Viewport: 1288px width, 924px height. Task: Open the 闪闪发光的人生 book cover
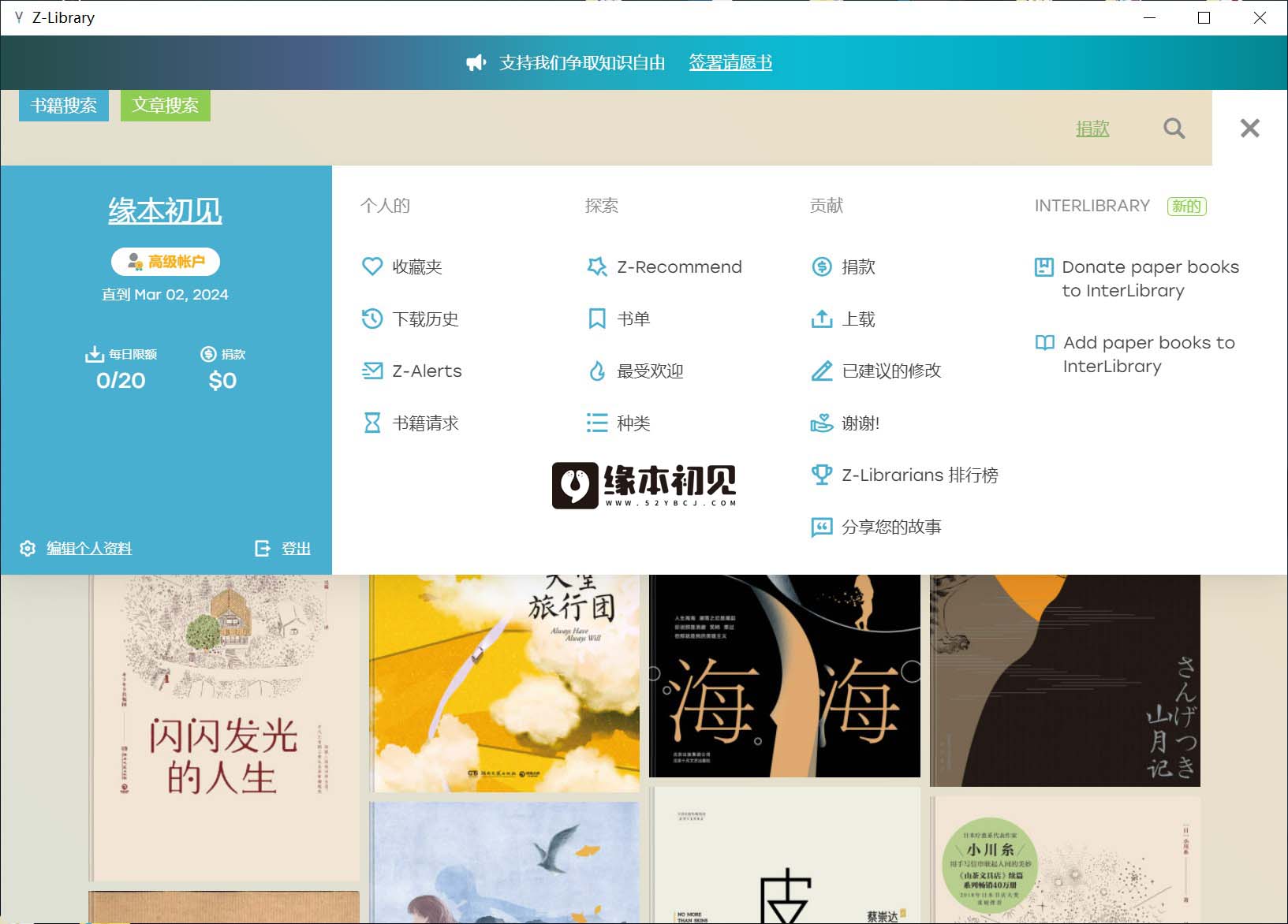[224, 728]
